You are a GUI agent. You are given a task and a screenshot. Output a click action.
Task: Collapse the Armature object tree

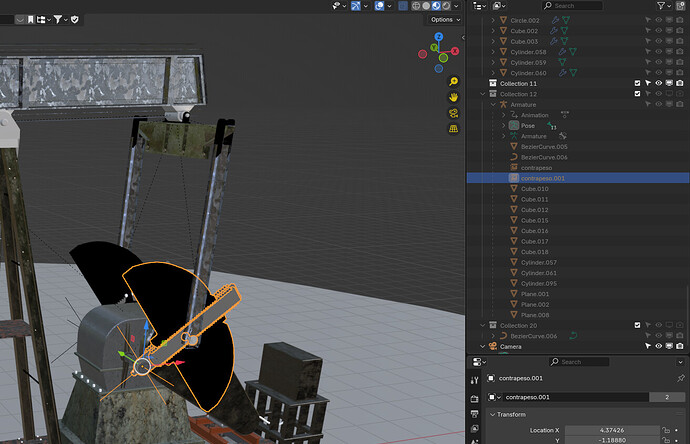click(x=493, y=104)
